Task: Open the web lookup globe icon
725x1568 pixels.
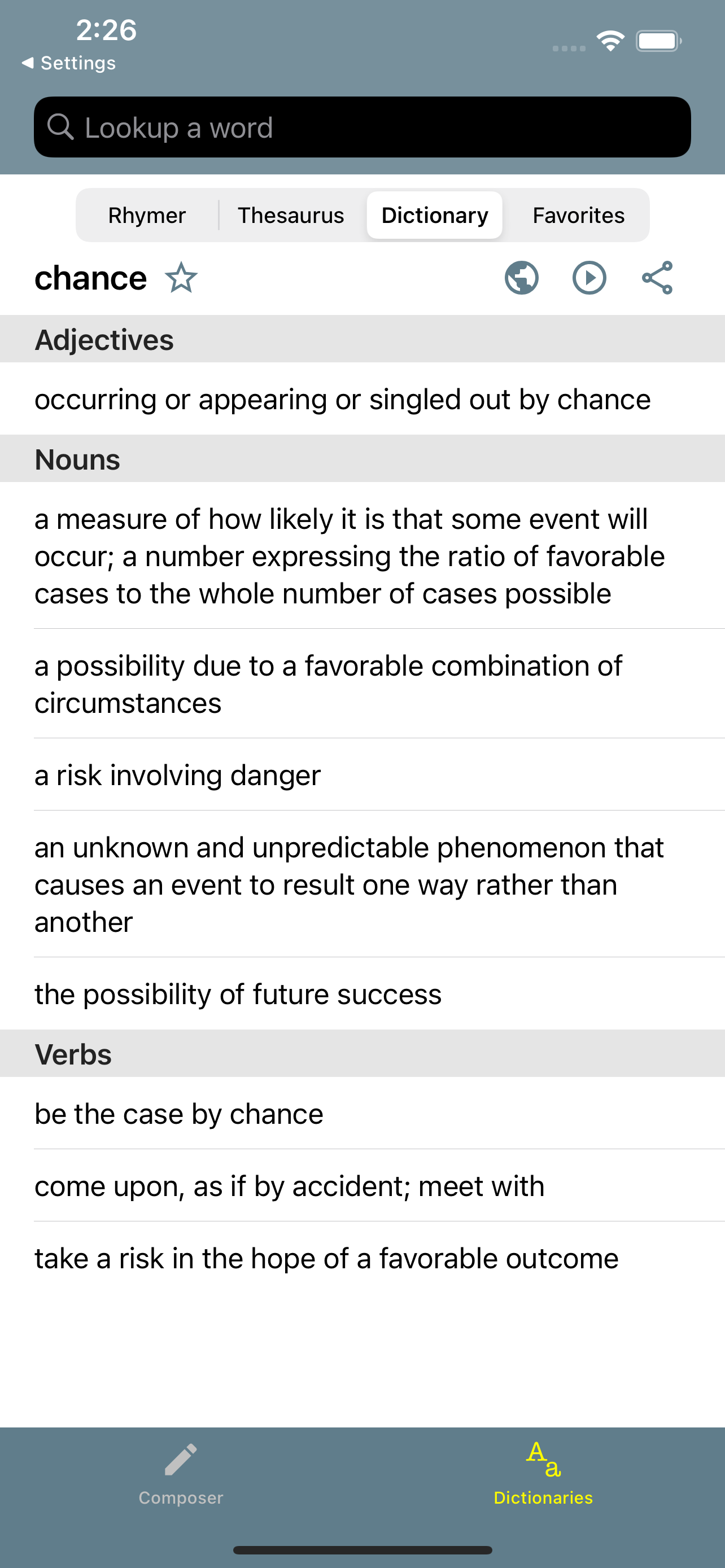Action: 522,278
